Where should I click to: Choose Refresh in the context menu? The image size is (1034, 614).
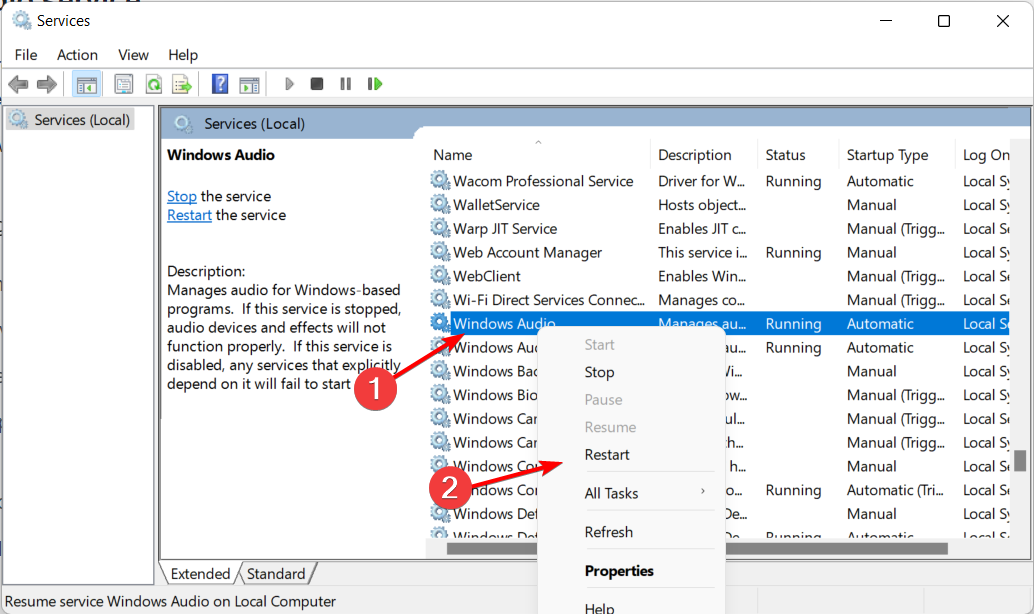point(608,532)
